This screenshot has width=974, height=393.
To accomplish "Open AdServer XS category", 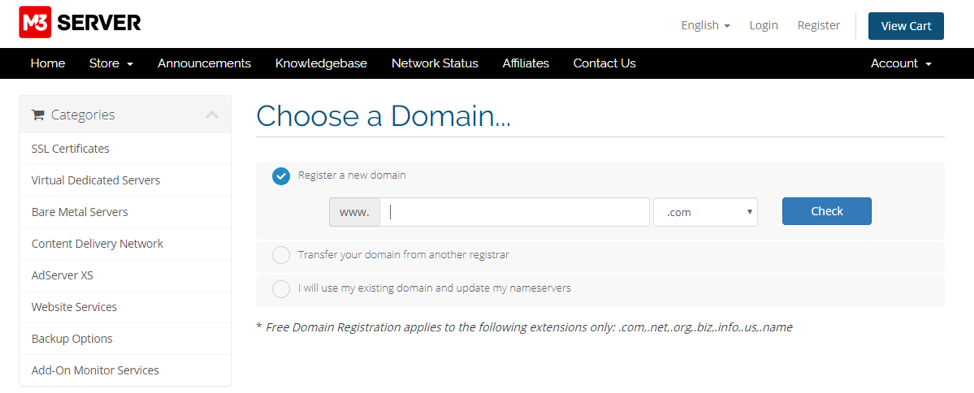I will click(x=125, y=276).
